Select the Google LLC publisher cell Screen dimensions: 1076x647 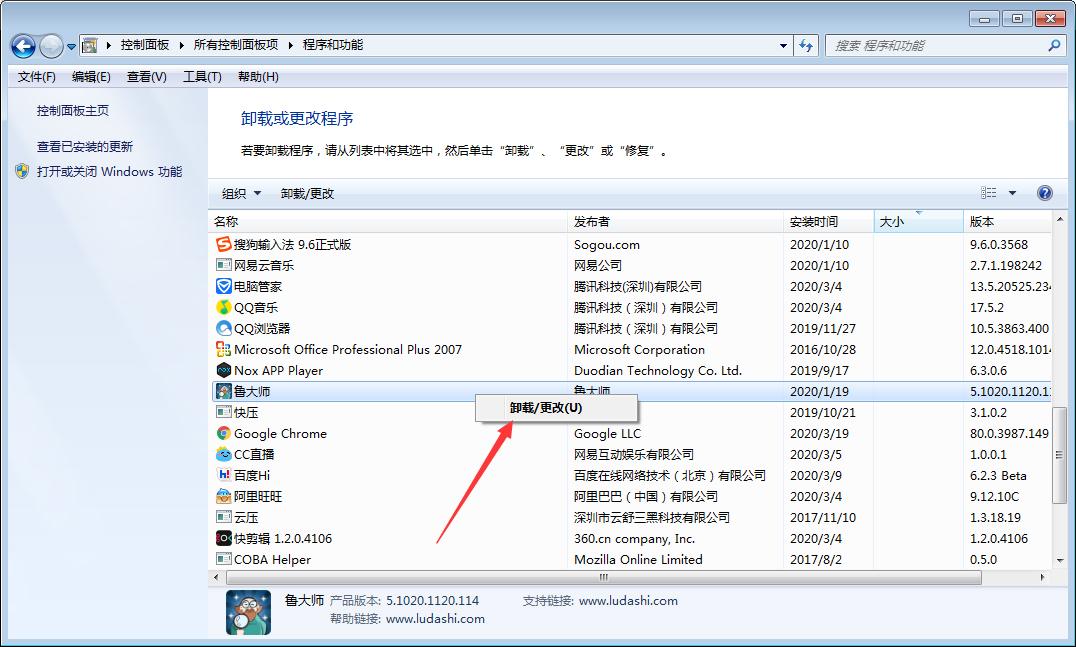pyautogui.click(x=607, y=434)
